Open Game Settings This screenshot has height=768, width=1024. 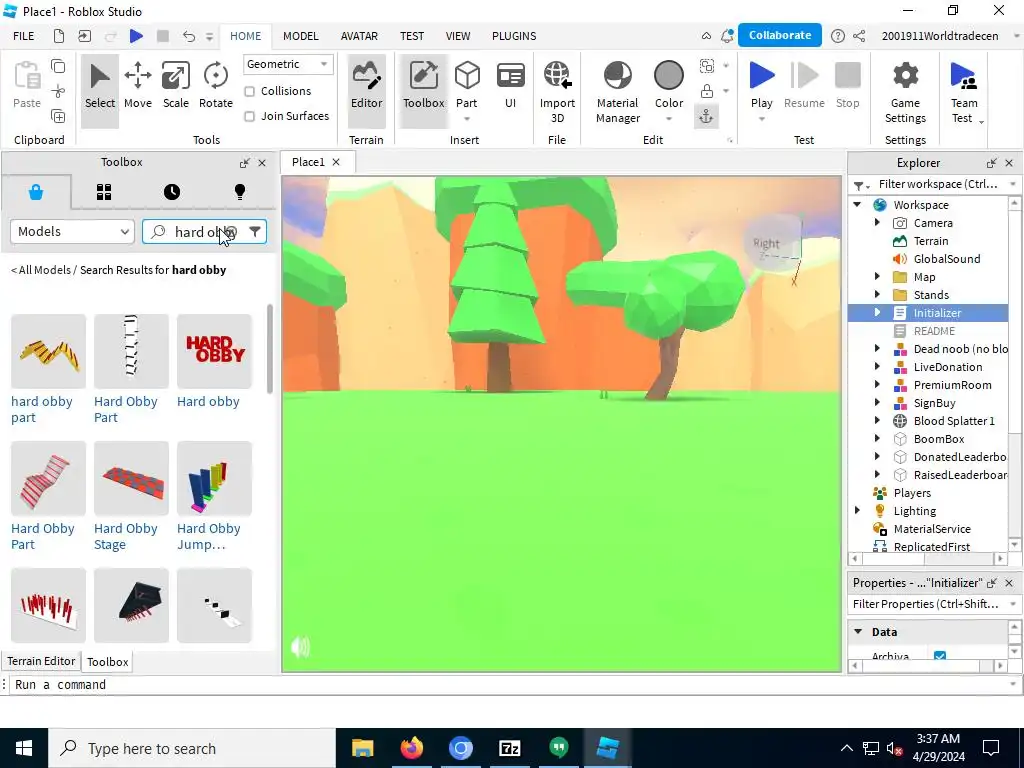click(905, 93)
